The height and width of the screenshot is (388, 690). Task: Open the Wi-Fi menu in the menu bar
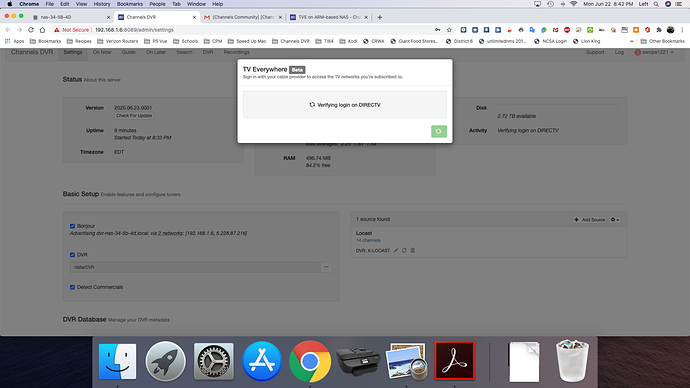pyautogui.click(x=574, y=4)
